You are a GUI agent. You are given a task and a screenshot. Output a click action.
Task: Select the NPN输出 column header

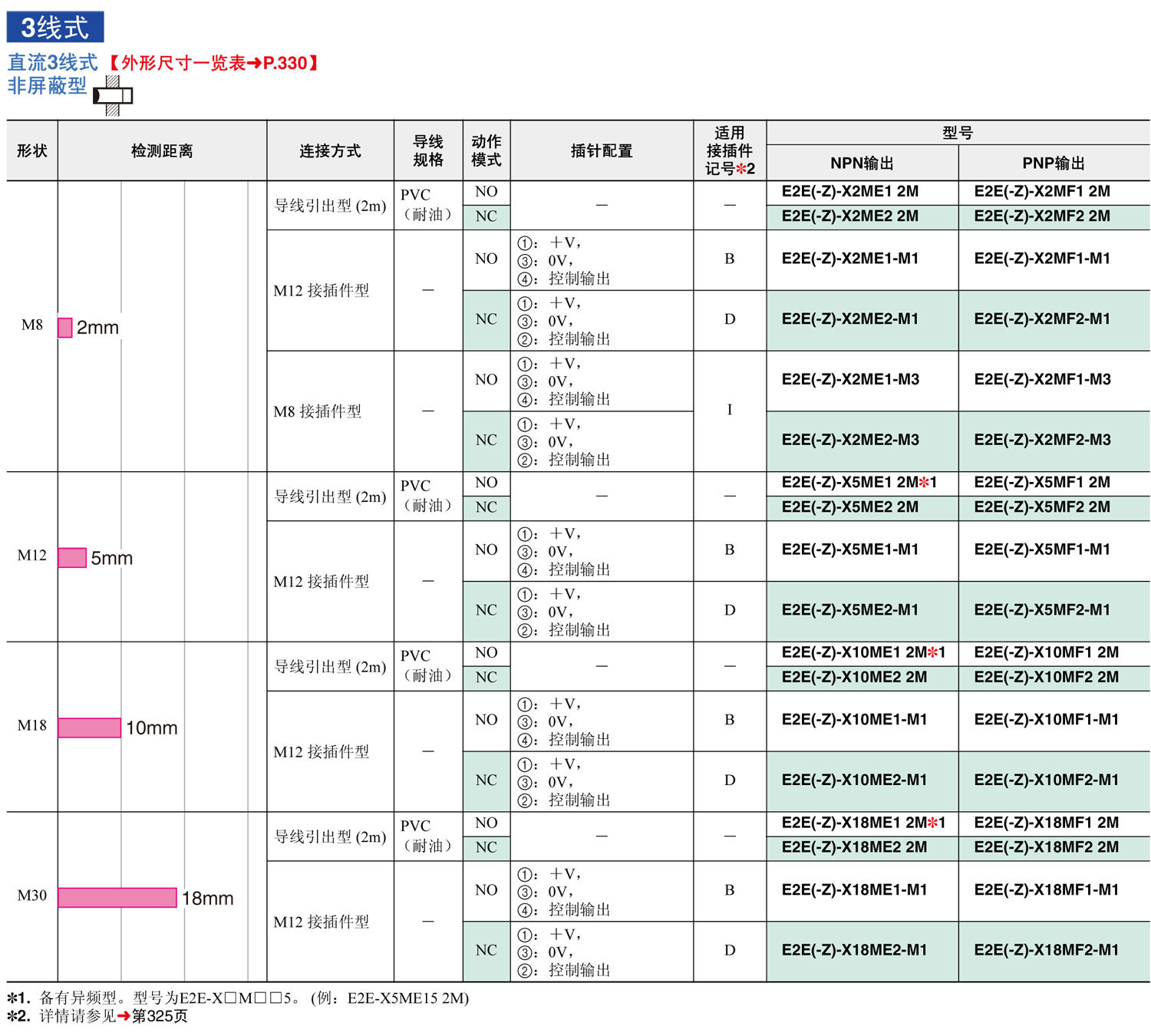point(862,163)
